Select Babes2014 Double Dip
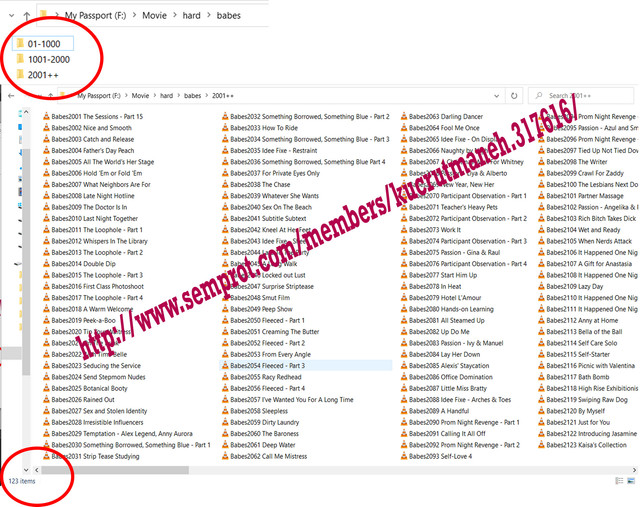The image size is (640, 507). 80,264
